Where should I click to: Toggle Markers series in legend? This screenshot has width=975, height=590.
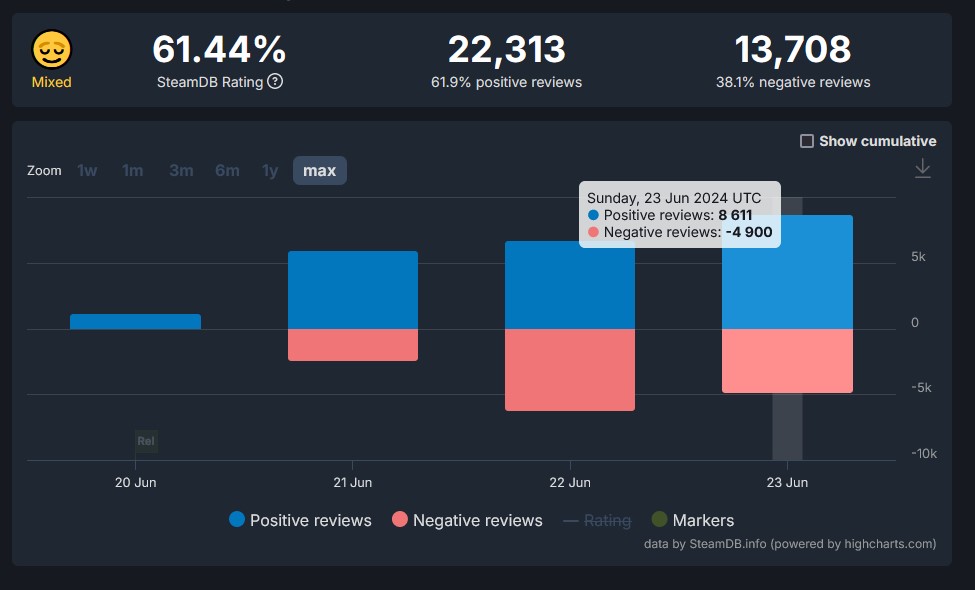point(692,520)
